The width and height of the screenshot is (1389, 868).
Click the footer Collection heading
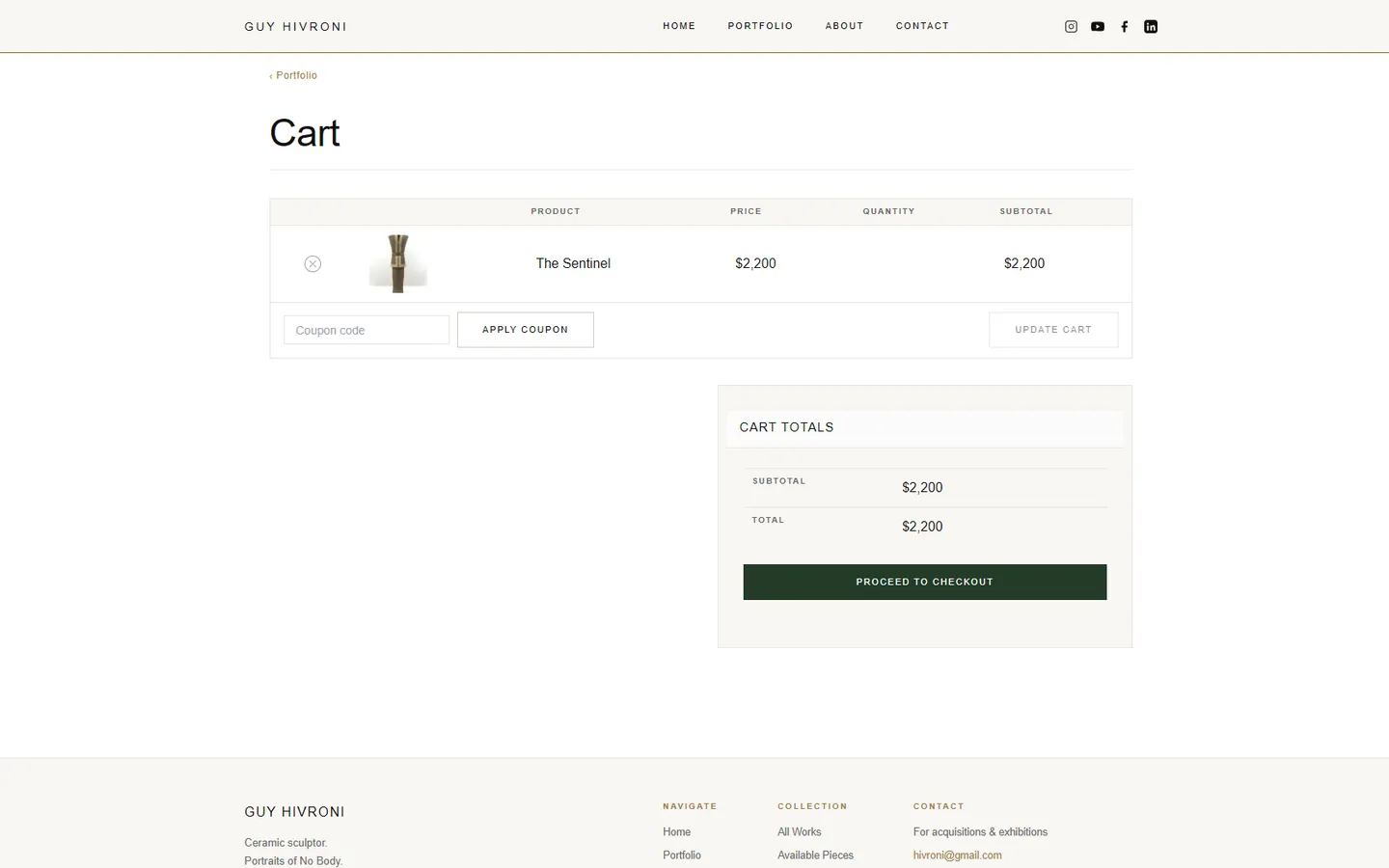(812, 806)
